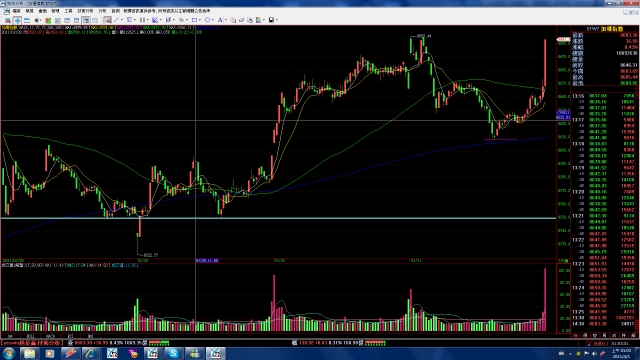Select the rectangle drawing tool

point(194,20)
